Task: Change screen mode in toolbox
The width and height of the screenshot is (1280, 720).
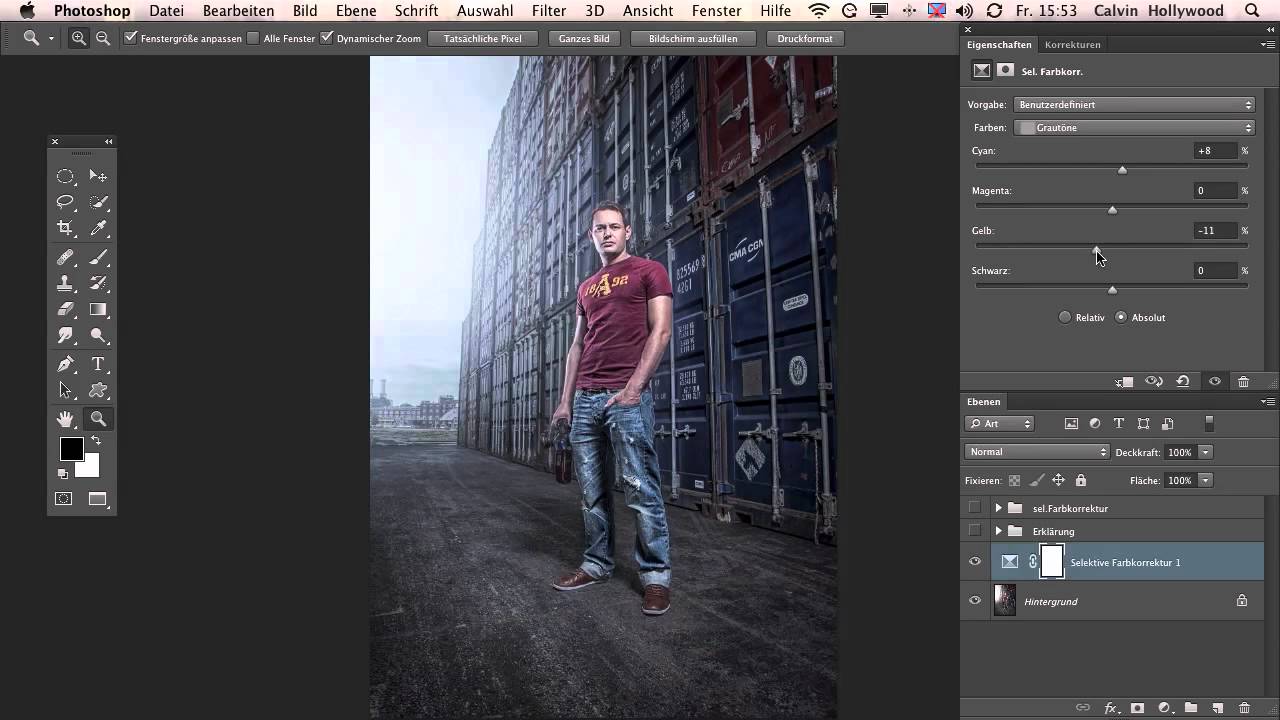Action: tap(98, 499)
